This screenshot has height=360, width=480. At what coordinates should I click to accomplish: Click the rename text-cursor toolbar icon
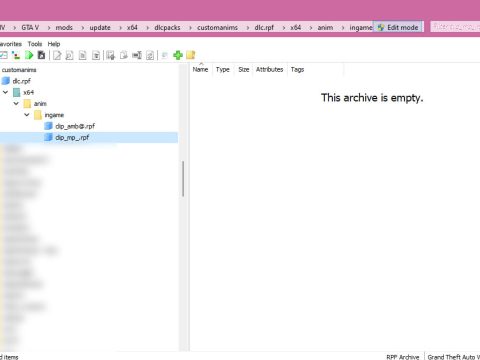tap(137, 55)
